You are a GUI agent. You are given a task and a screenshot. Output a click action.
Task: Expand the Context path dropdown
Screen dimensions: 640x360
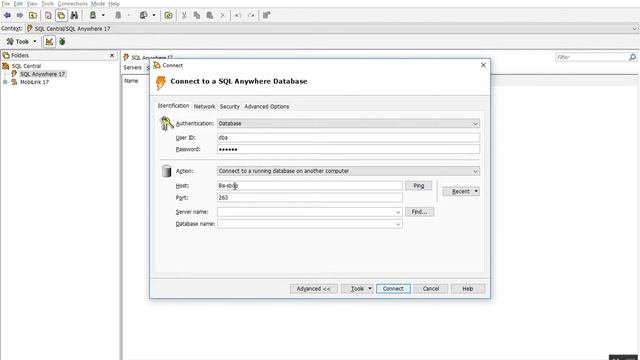(x=634, y=29)
